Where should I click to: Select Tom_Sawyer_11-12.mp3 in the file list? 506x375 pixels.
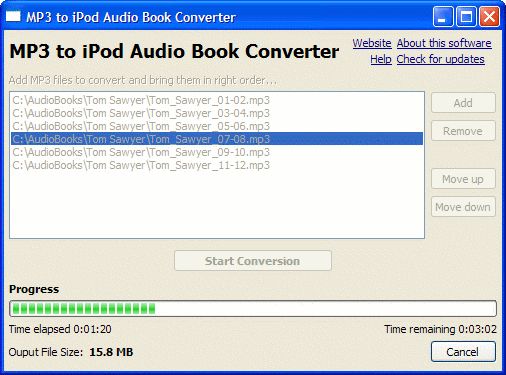click(217, 165)
